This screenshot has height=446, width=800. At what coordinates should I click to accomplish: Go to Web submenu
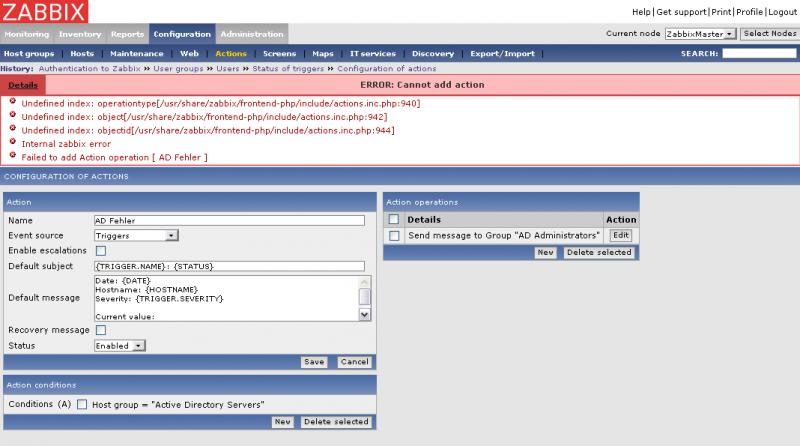click(189, 54)
